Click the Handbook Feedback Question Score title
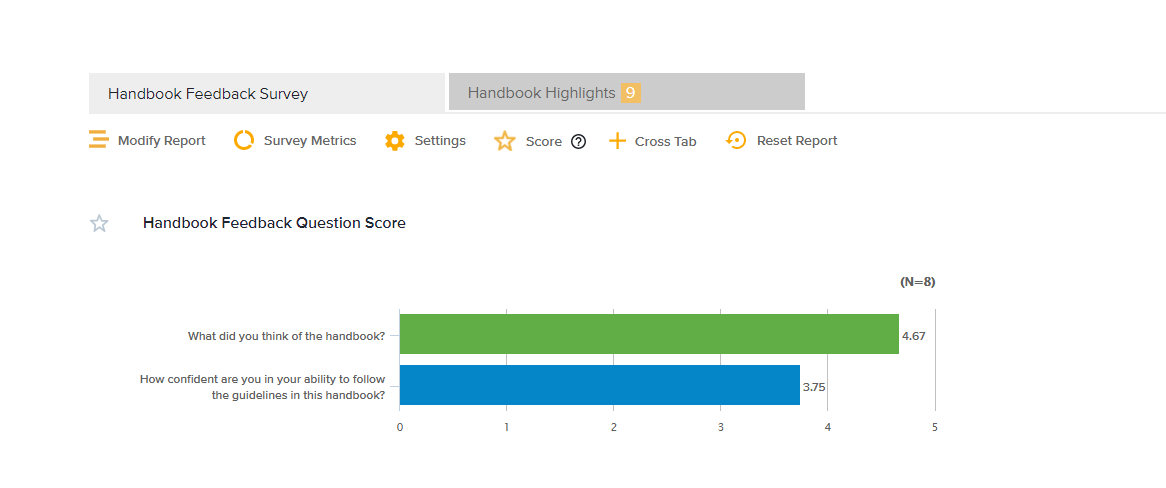The height and width of the screenshot is (488, 1166). (x=274, y=223)
